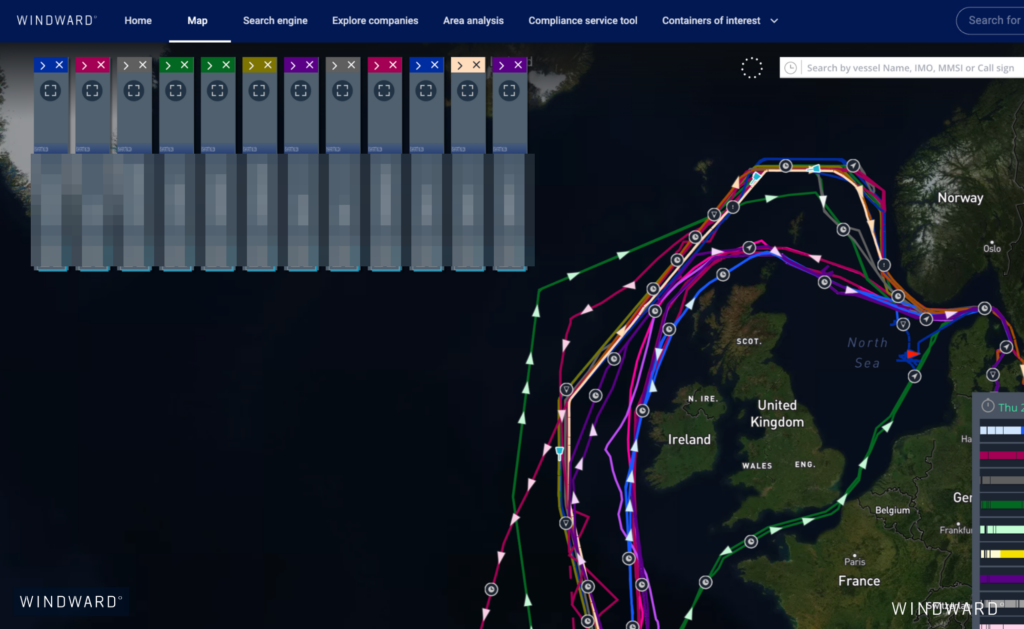Close the peach vessel card
Viewport: 1024px width, 629px height.
point(477,65)
